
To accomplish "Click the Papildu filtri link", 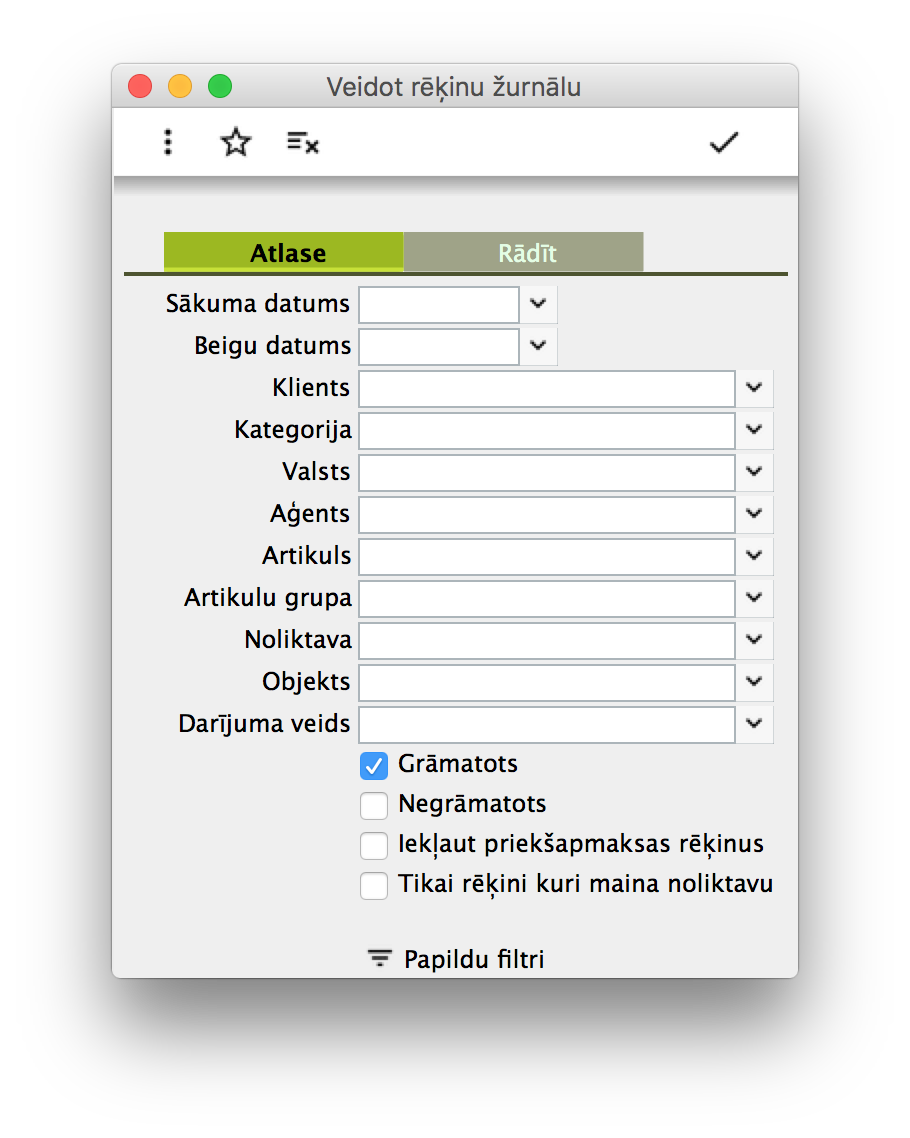I will 474,960.
